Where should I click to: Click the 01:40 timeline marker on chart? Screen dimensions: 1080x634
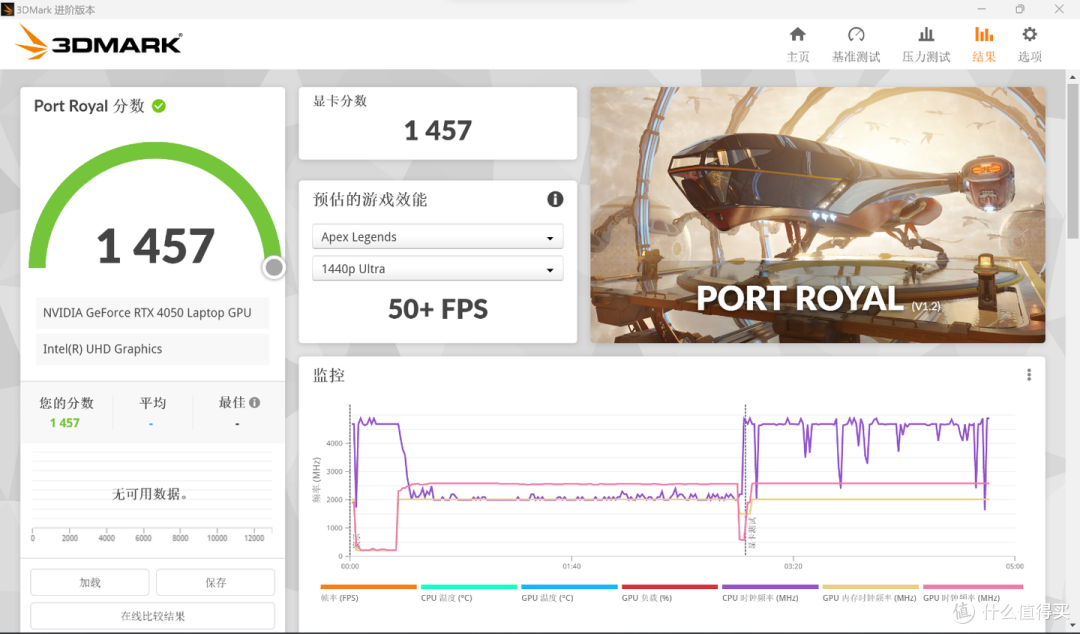[x=571, y=566]
